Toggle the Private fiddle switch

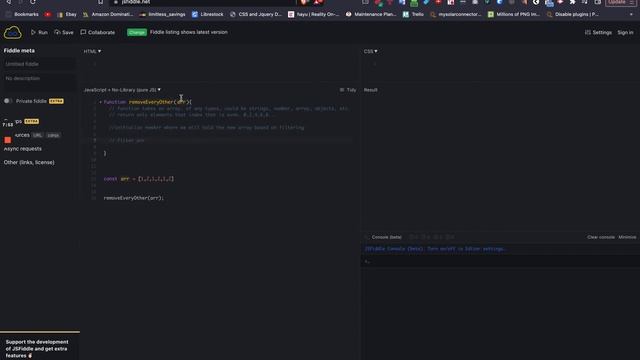8,101
